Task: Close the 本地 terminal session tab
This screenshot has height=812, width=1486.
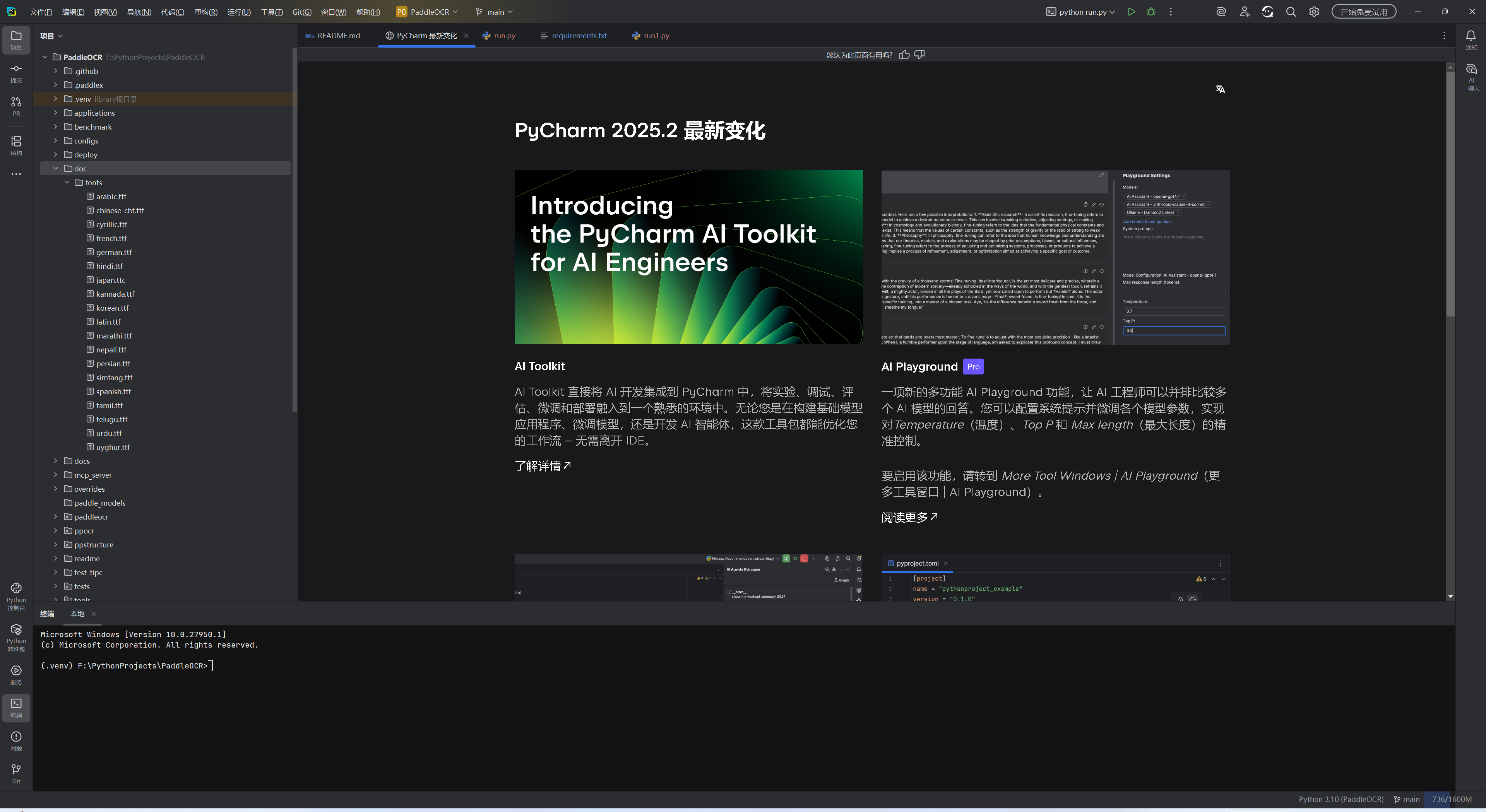Action: click(93, 614)
